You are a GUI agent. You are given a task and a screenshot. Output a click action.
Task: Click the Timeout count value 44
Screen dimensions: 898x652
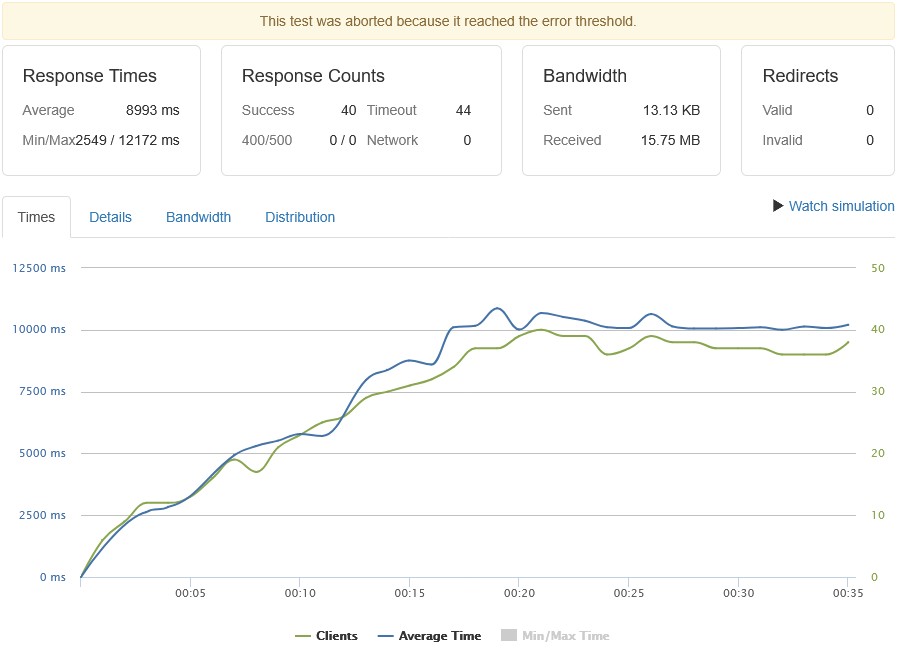(x=463, y=110)
